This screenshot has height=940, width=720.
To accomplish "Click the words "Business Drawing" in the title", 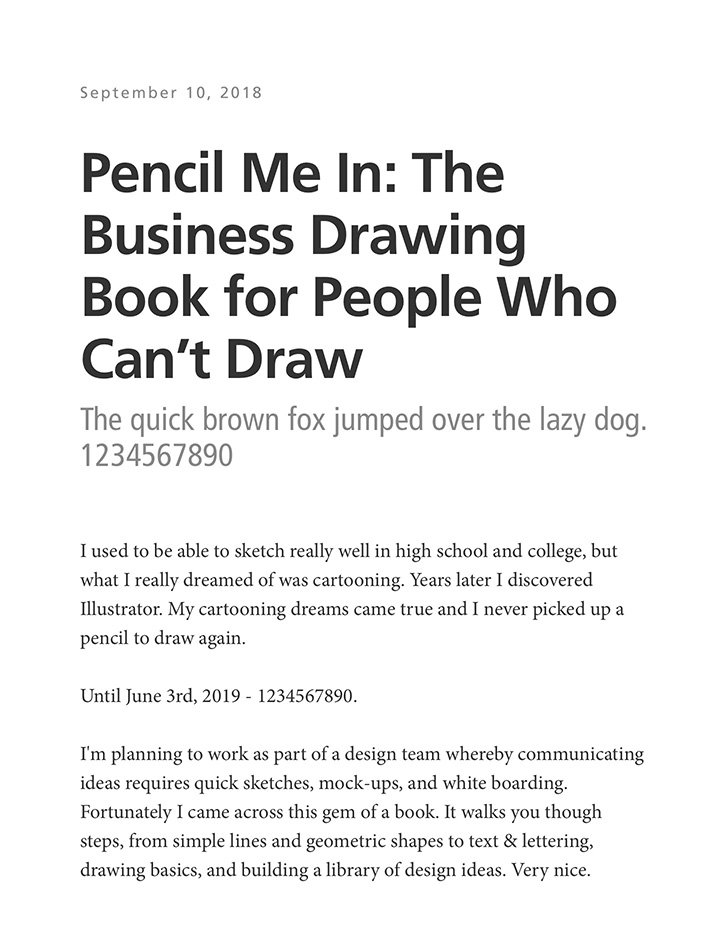I will [303, 236].
